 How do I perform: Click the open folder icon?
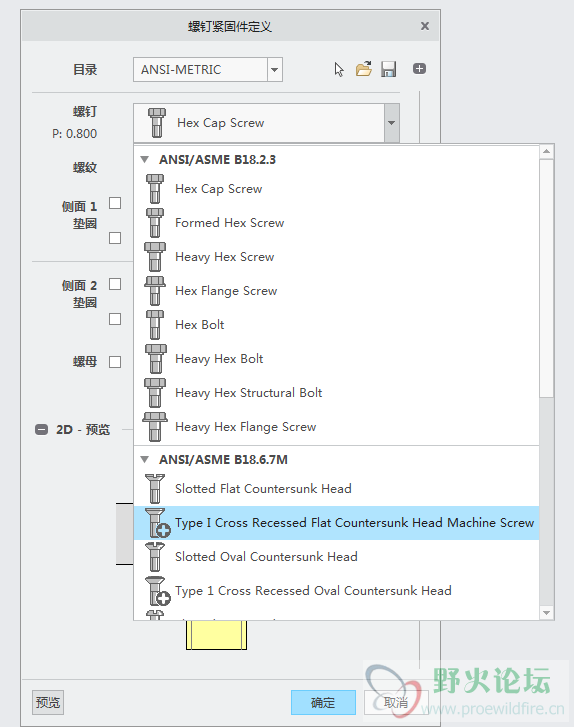(364, 69)
